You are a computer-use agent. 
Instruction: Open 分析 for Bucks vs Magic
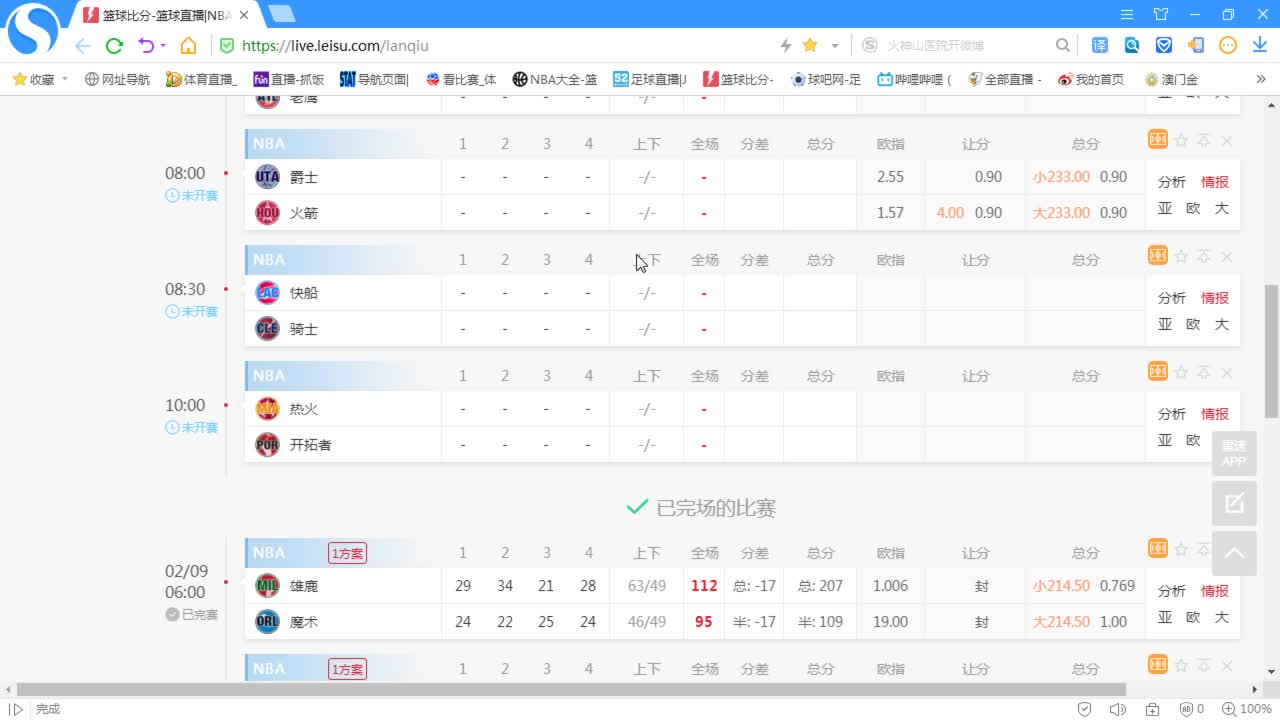click(1171, 591)
